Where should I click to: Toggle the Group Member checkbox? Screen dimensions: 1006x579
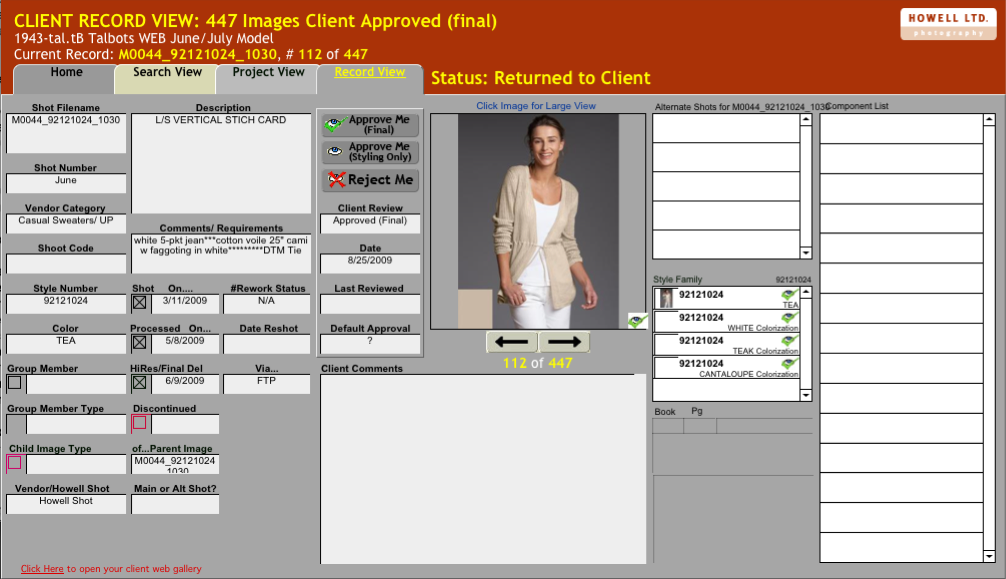pyautogui.click(x=15, y=383)
